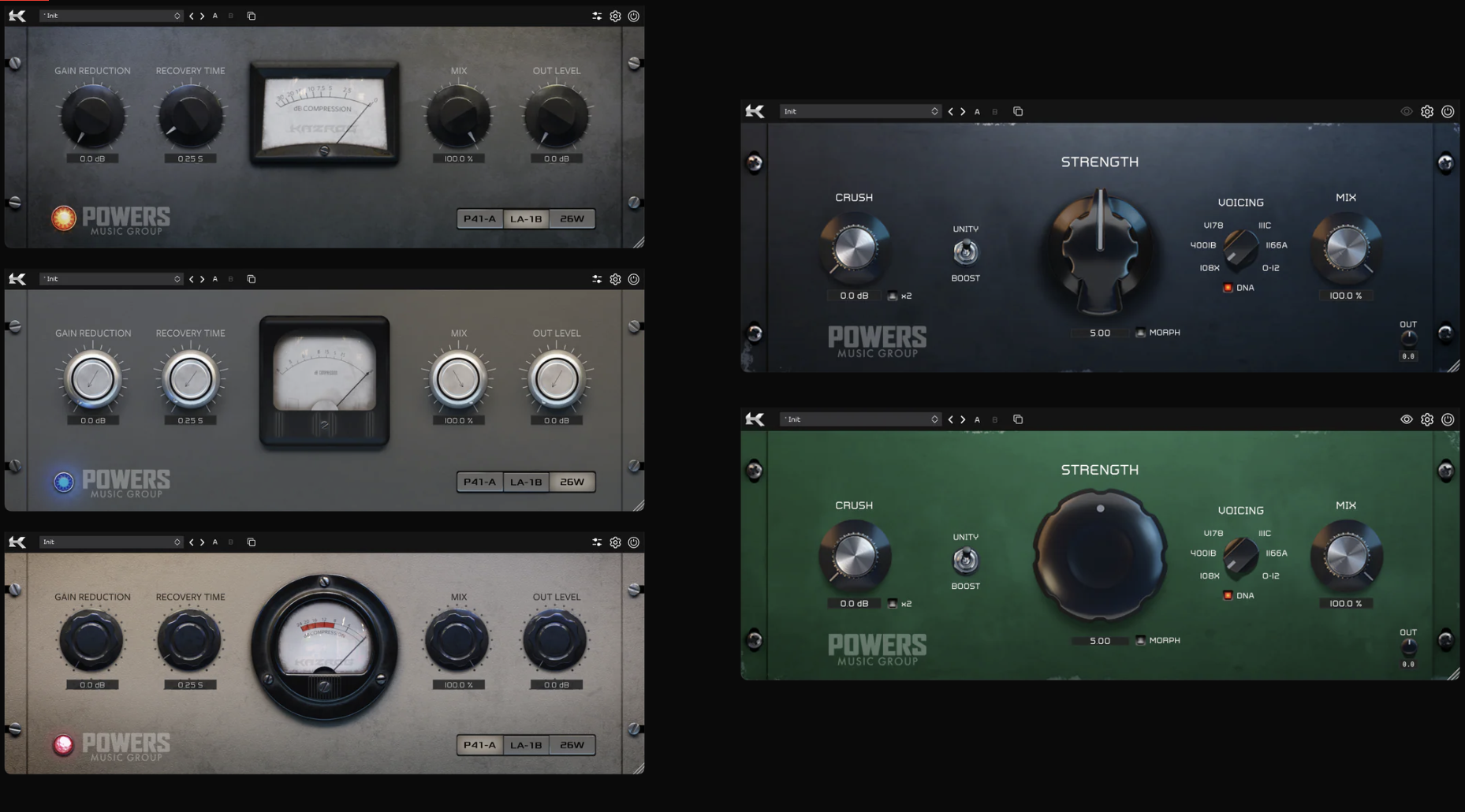Copy A/B state in gray compressor plugin
The width and height of the screenshot is (1465, 812).
(252, 279)
